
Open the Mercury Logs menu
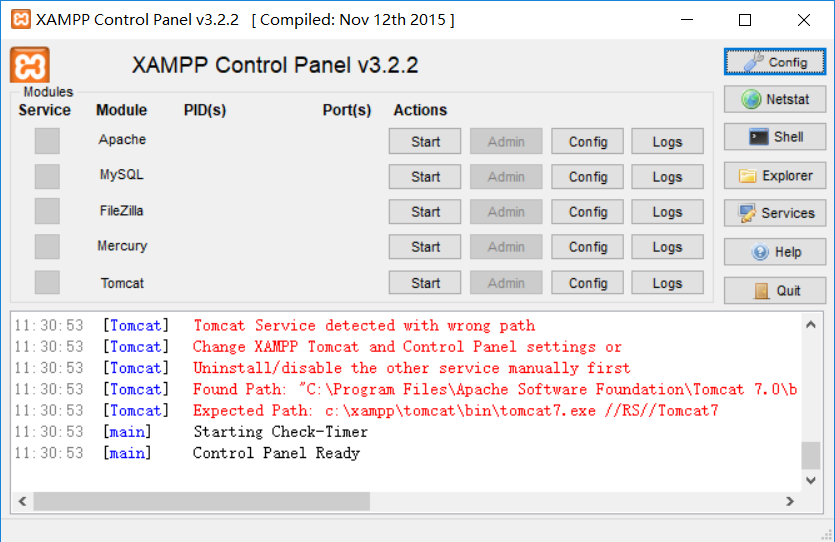click(x=668, y=247)
